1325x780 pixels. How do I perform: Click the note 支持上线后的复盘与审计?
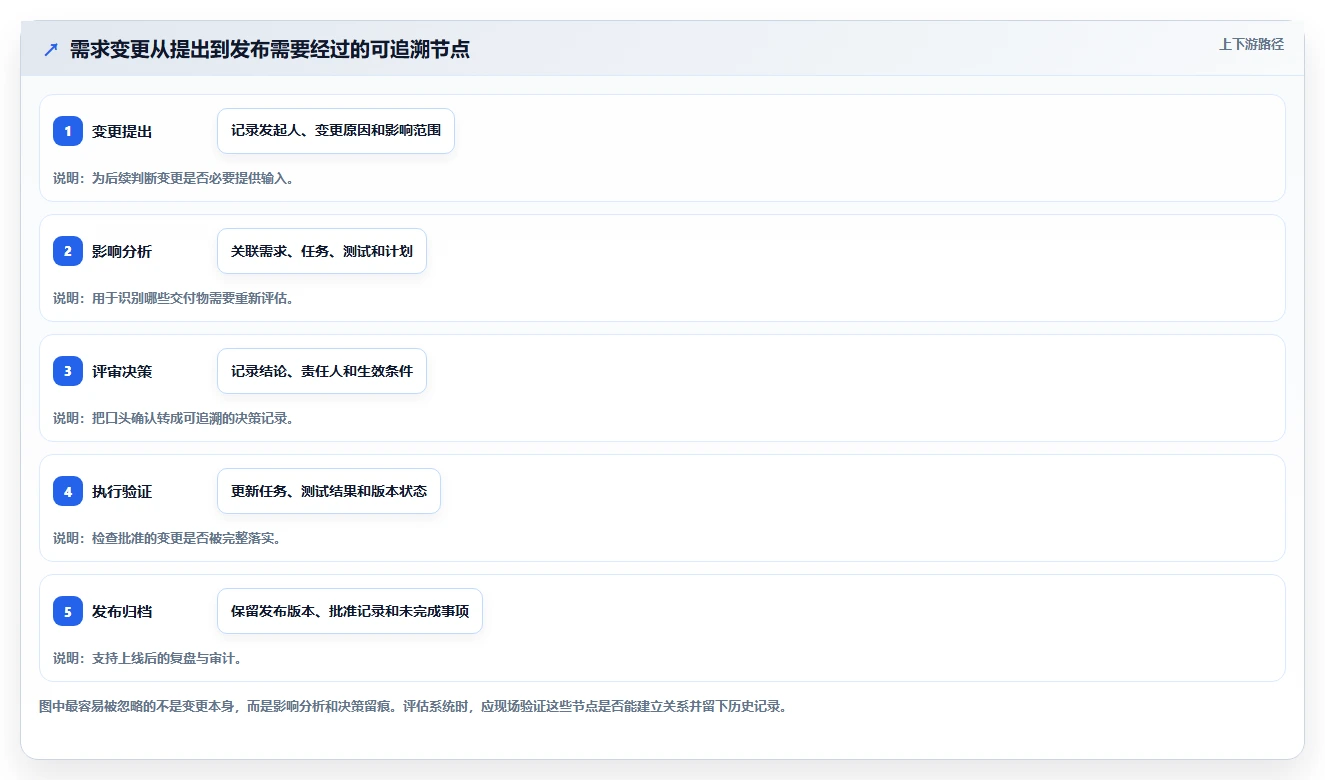[148, 658]
